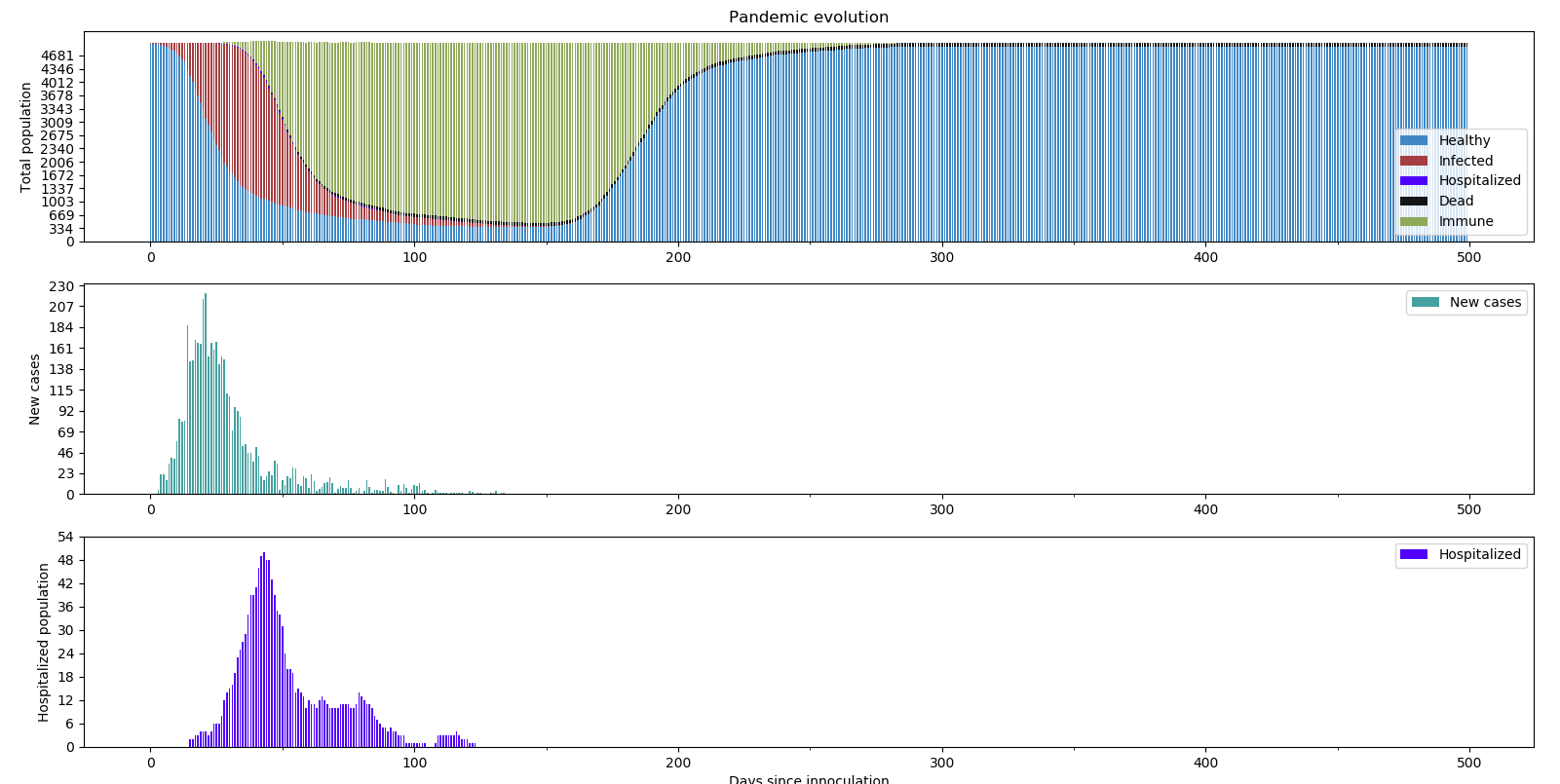
Task: Click the 1337 y-axis tick label
Action: (57, 189)
